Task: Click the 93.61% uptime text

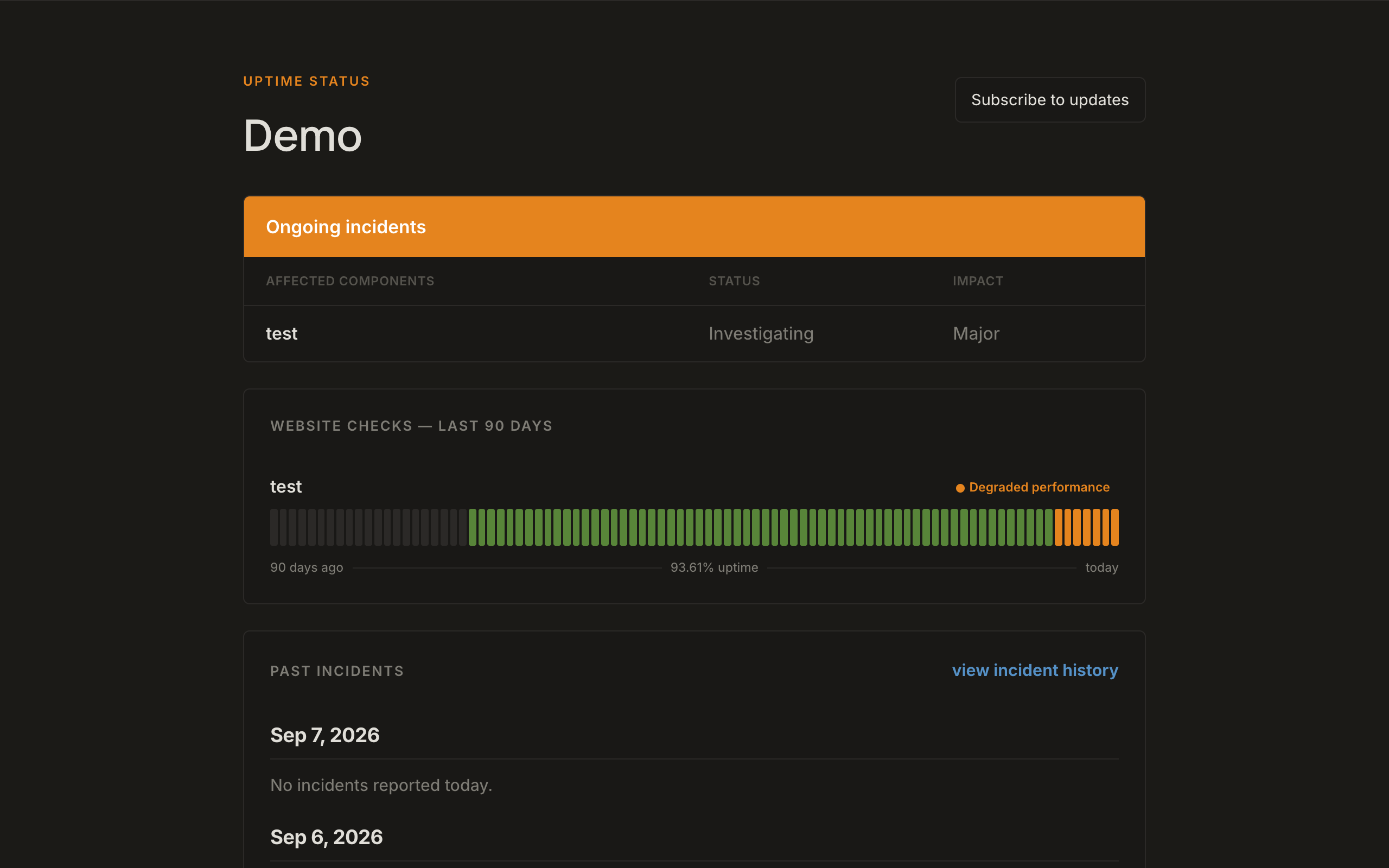Action: click(x=714, y=567)
